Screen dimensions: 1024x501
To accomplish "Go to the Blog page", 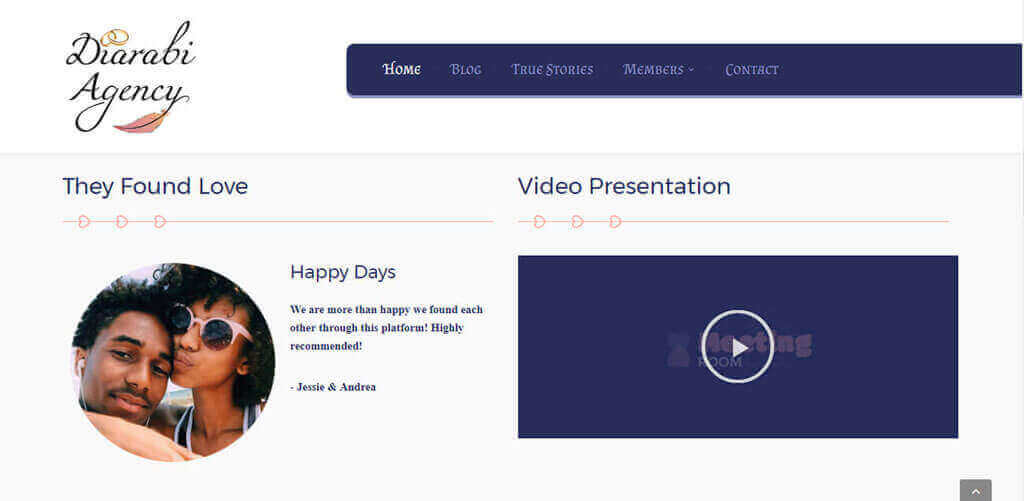I will [x=465, y=69].
